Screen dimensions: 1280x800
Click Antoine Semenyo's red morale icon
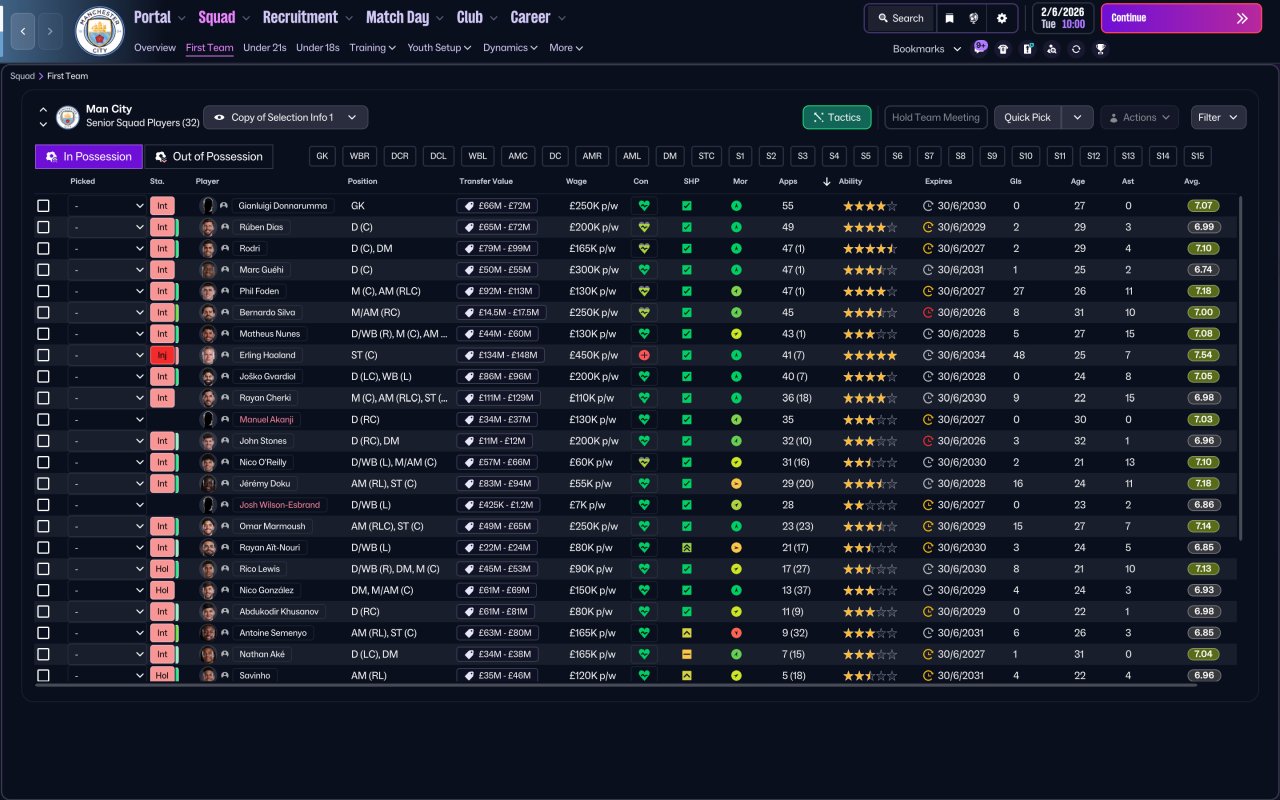click(736, 633)
